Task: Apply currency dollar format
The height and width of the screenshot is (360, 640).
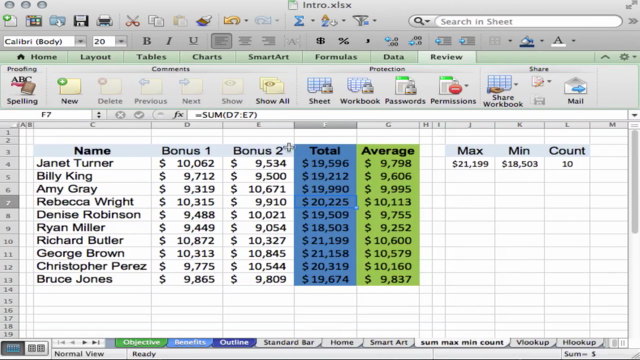Action: [320, 41]
